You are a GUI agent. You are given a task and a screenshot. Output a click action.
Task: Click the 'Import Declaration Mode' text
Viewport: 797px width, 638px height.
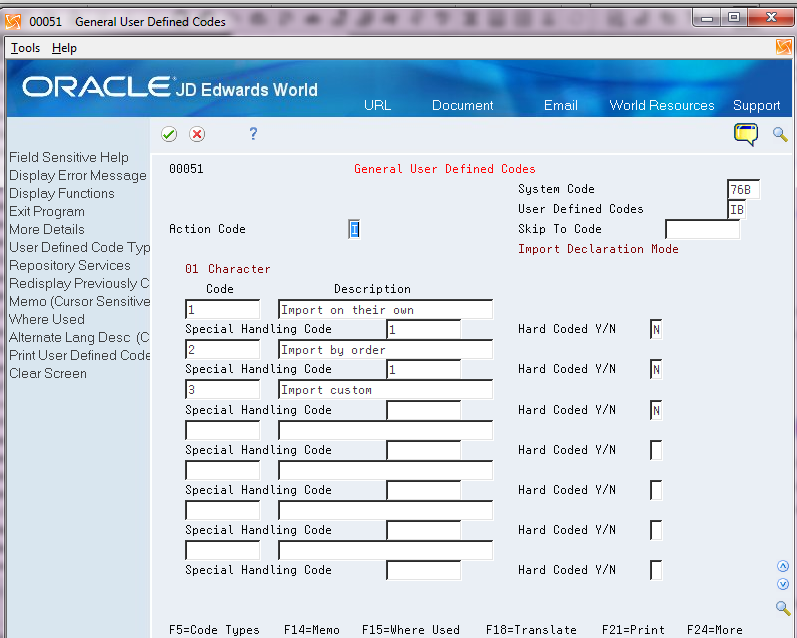pos(598,249)
